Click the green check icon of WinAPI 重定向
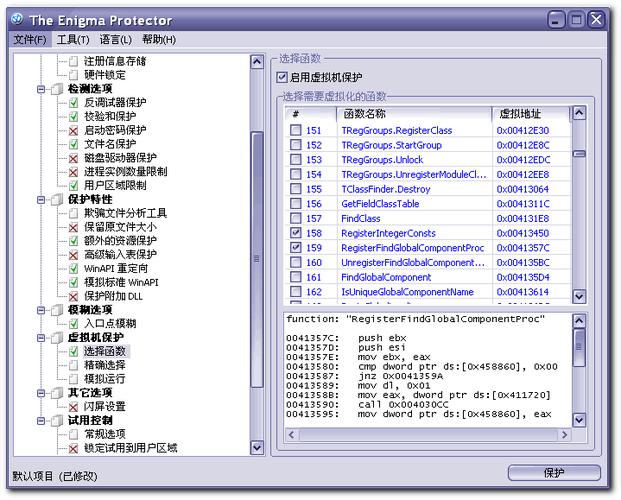621x500 pixels. (x=73, y=269)
